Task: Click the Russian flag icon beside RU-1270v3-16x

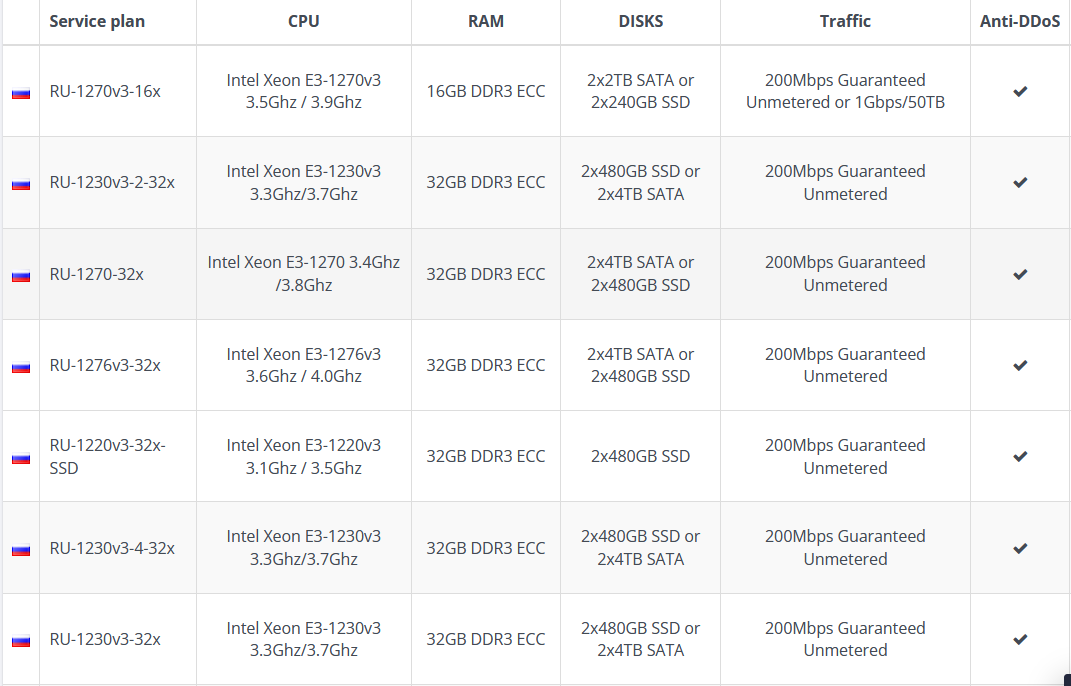Action: [x=21, y=93]
